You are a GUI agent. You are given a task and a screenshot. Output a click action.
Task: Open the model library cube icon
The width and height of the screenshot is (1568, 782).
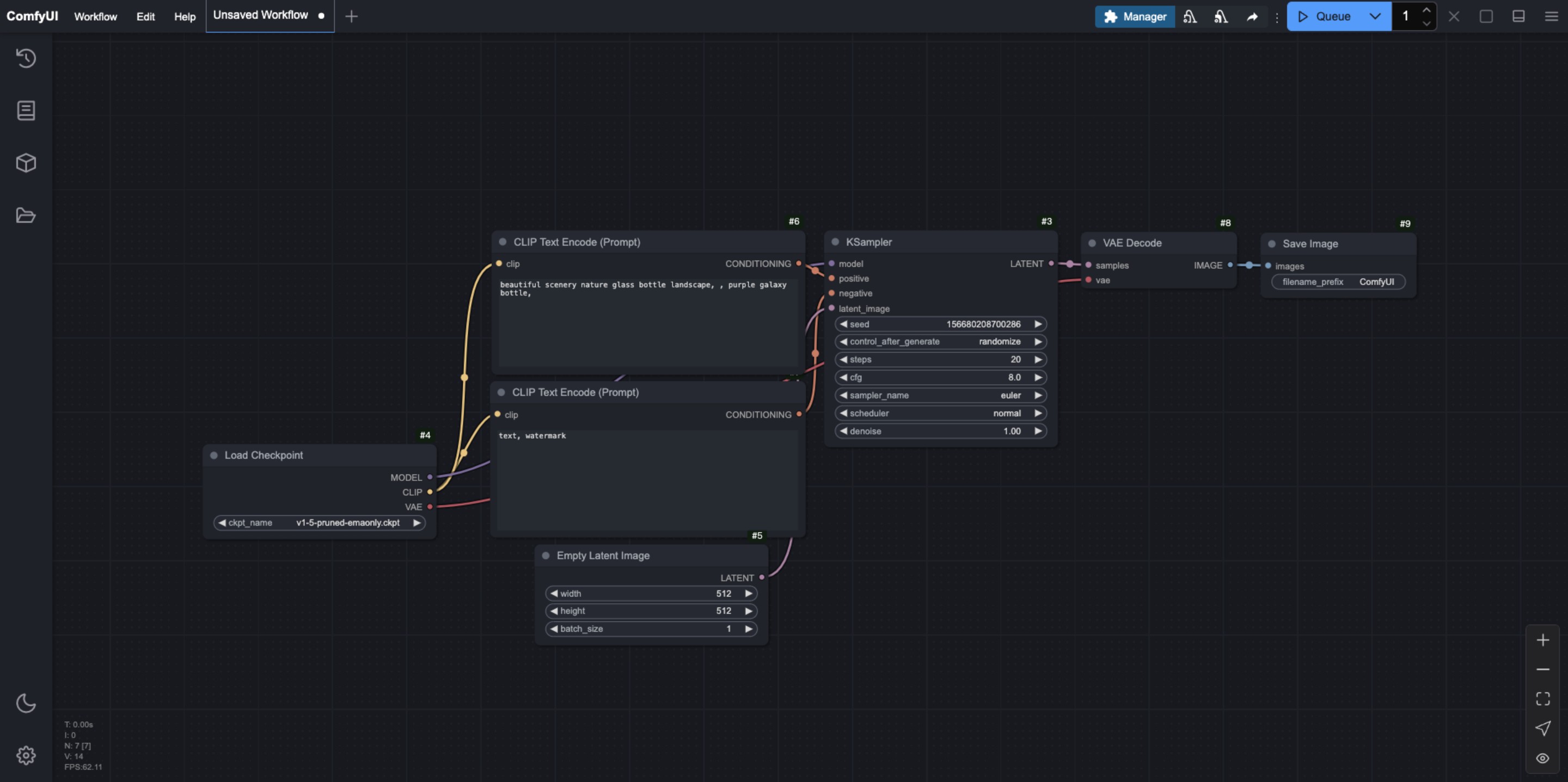[26, 163]
